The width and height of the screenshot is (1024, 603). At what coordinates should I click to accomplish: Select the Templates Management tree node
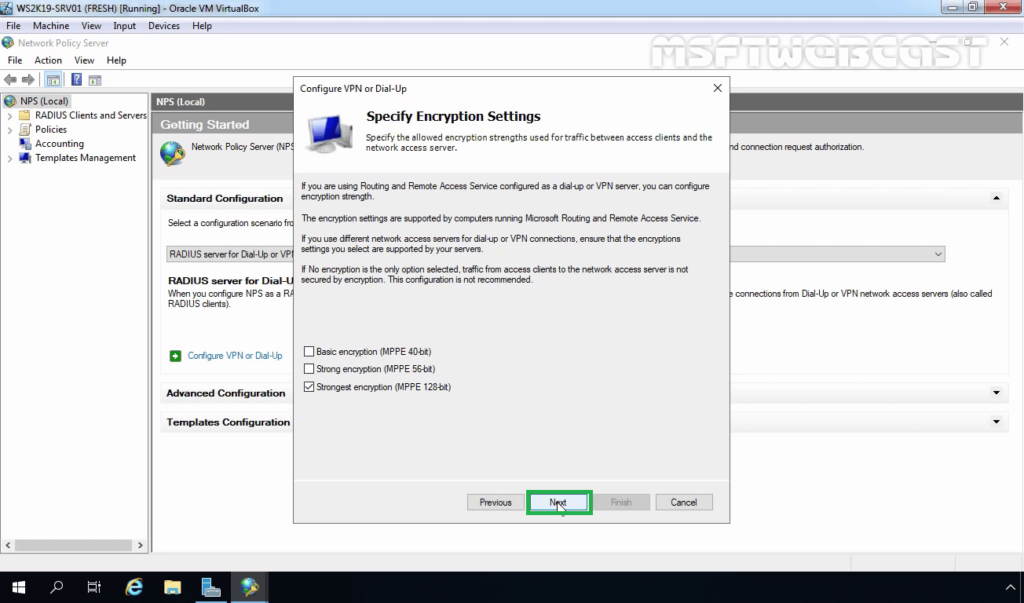click(85, 158)
